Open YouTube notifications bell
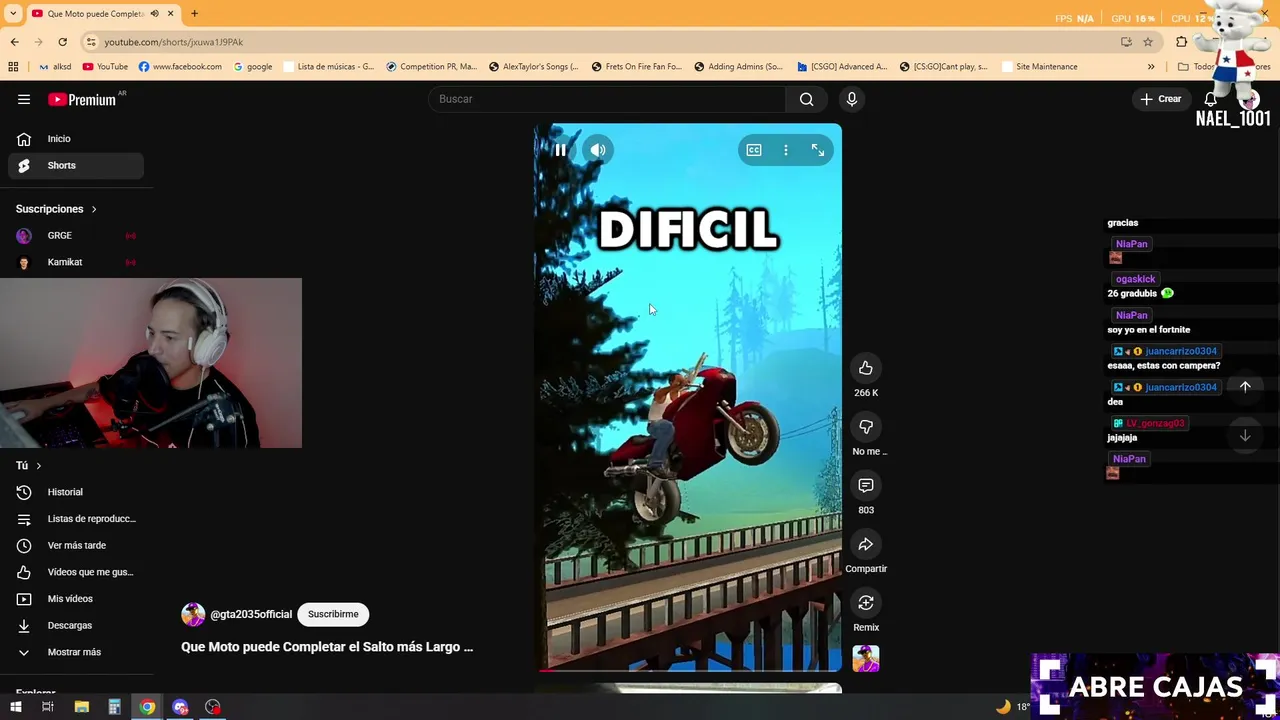Viewport: 1280px width, 720px height. tap(1211, 99)
